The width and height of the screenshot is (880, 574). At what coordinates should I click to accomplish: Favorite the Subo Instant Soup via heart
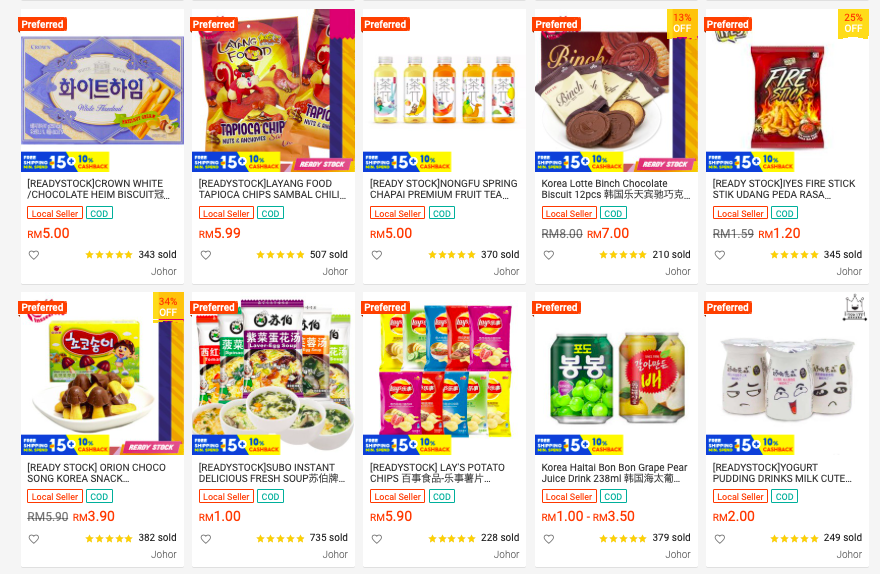point(206,539)
